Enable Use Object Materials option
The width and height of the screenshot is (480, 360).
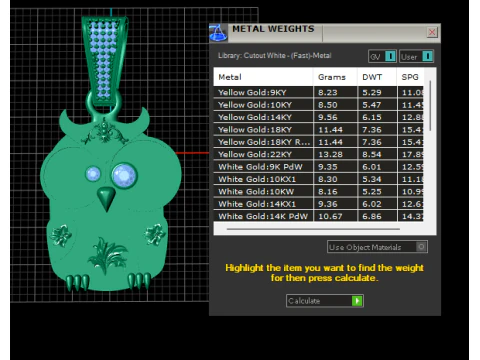tap(377, 247)
